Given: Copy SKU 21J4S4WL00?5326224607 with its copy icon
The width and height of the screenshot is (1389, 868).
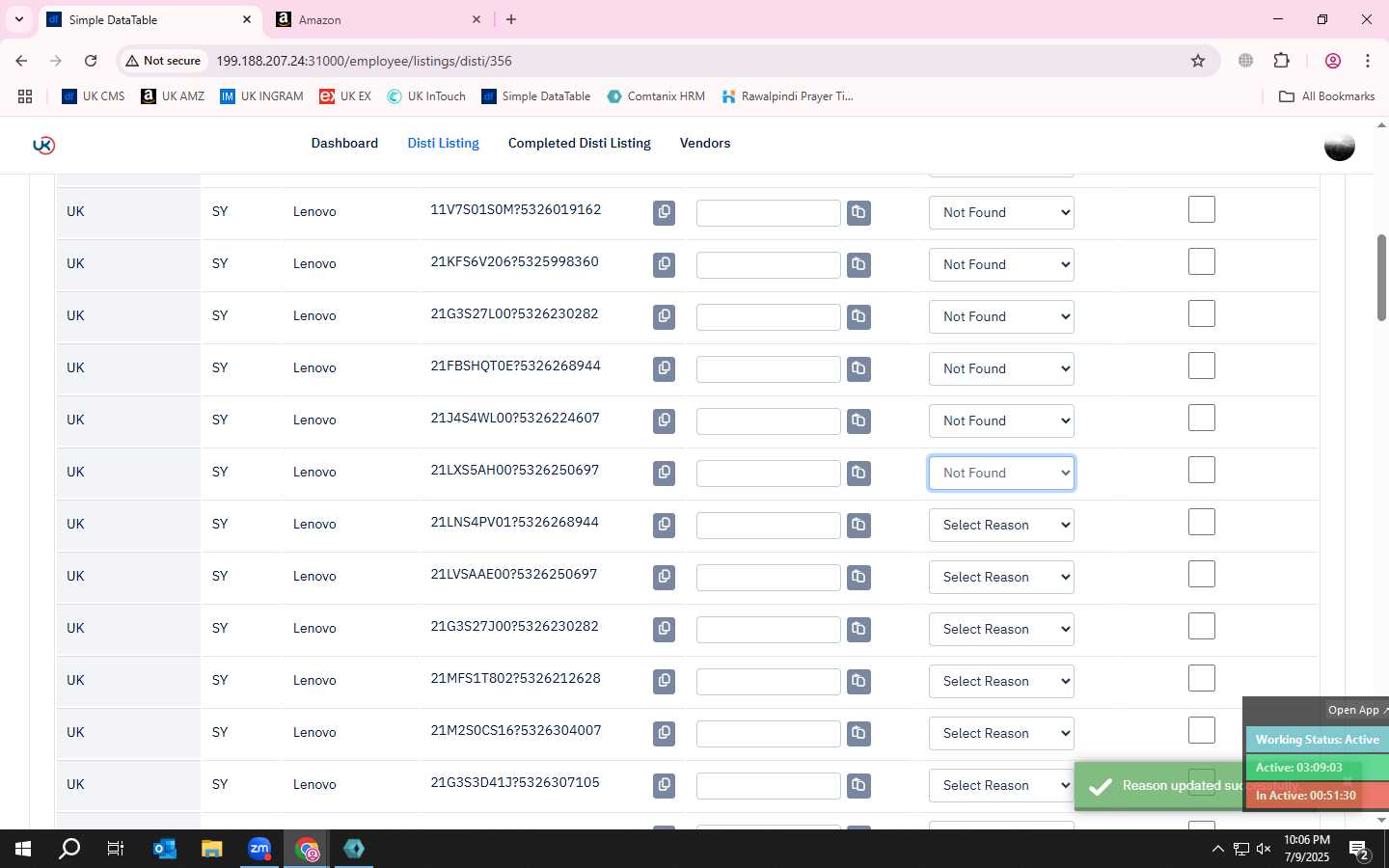Looking at the screenshot, I should pos(664,420).
